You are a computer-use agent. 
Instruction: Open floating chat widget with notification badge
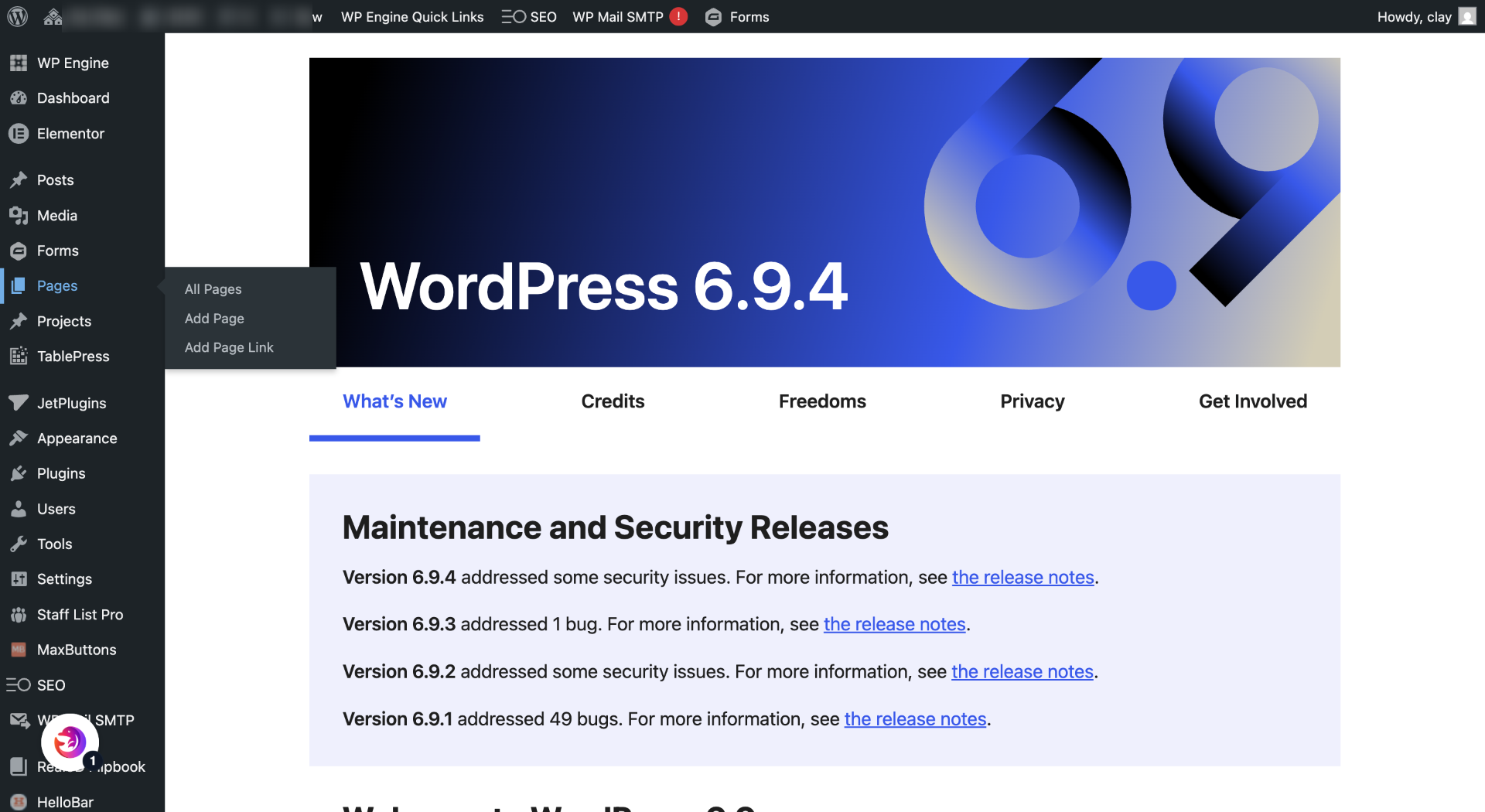[x=70, y=742]
